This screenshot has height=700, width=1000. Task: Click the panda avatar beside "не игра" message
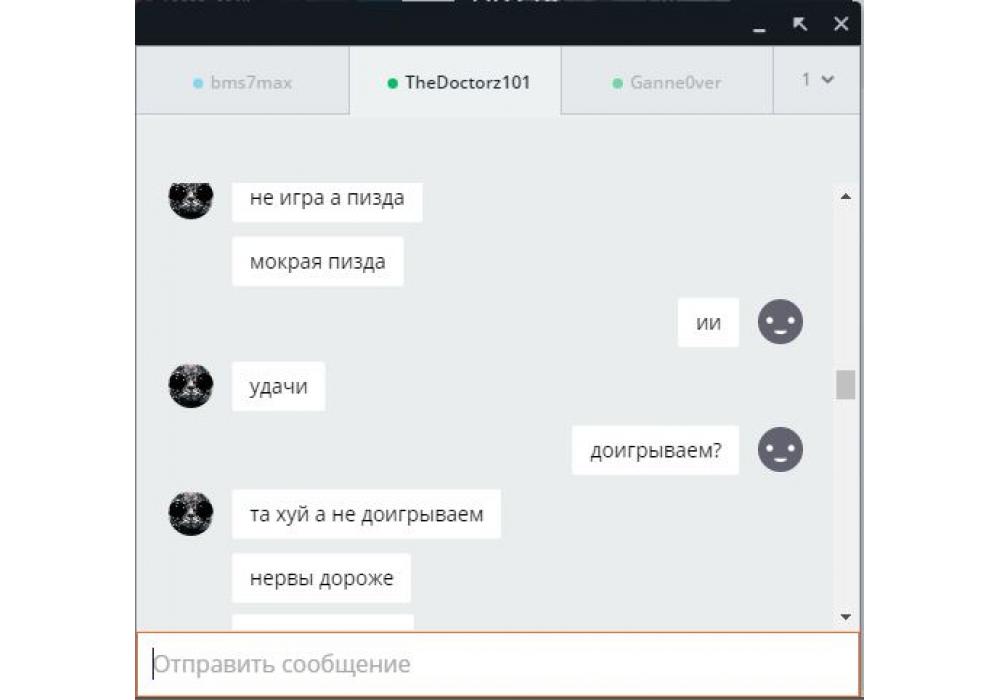(191, 200)
